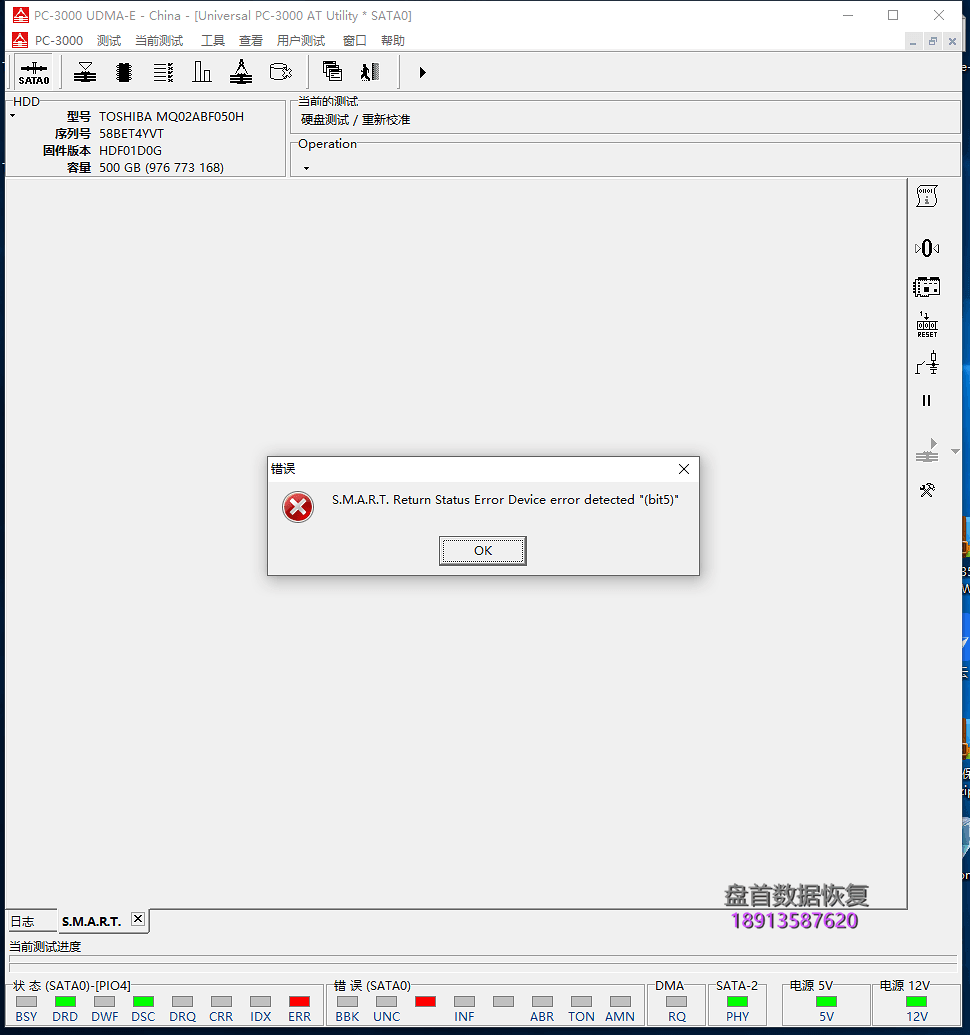
Task: Open the 帮助 menu
Action: tap(393, 41)
